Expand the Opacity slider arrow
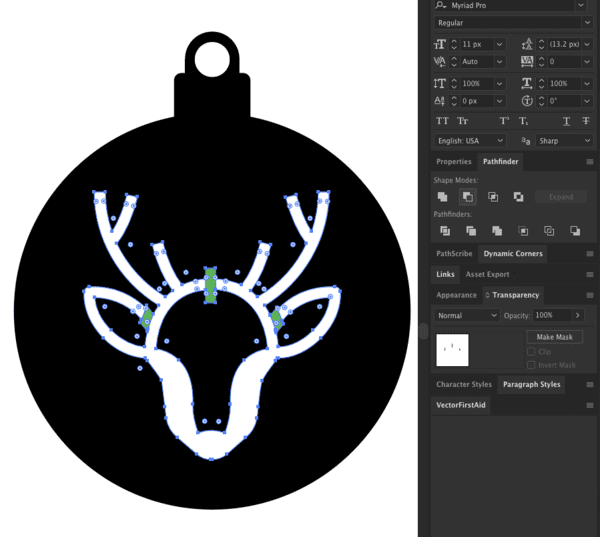The height and width of the screenshot is (537, 600). pyautogui.click(x=578, y=315)
